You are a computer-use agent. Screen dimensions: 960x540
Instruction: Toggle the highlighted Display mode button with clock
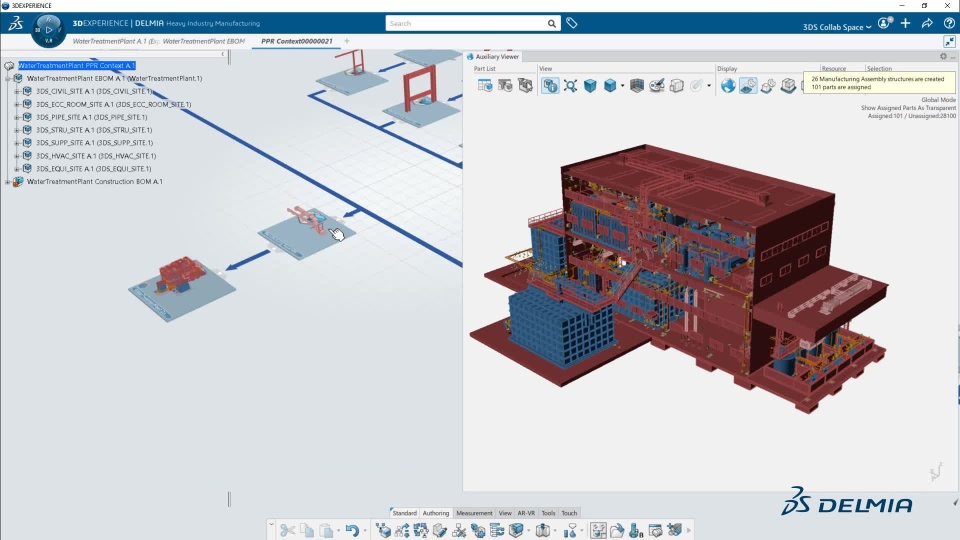(748, 86)
